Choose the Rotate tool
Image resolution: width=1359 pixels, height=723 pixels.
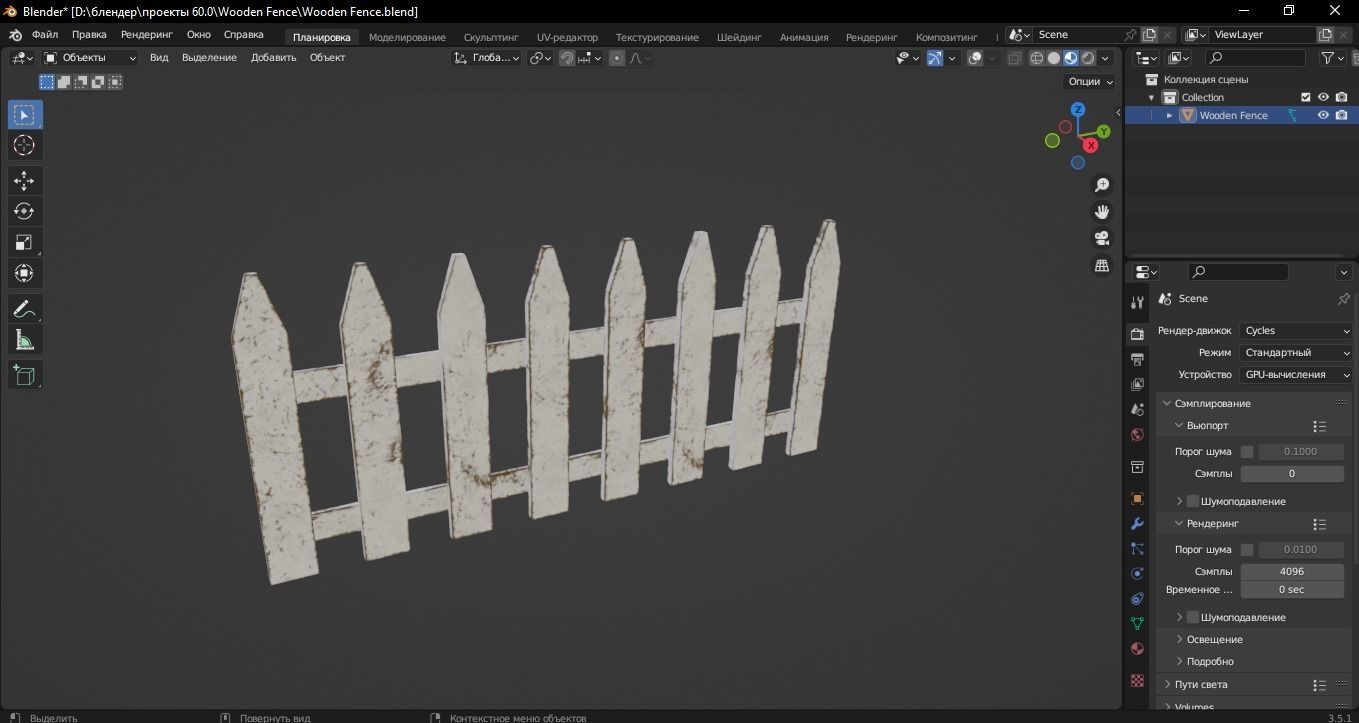tap(25, 211)
